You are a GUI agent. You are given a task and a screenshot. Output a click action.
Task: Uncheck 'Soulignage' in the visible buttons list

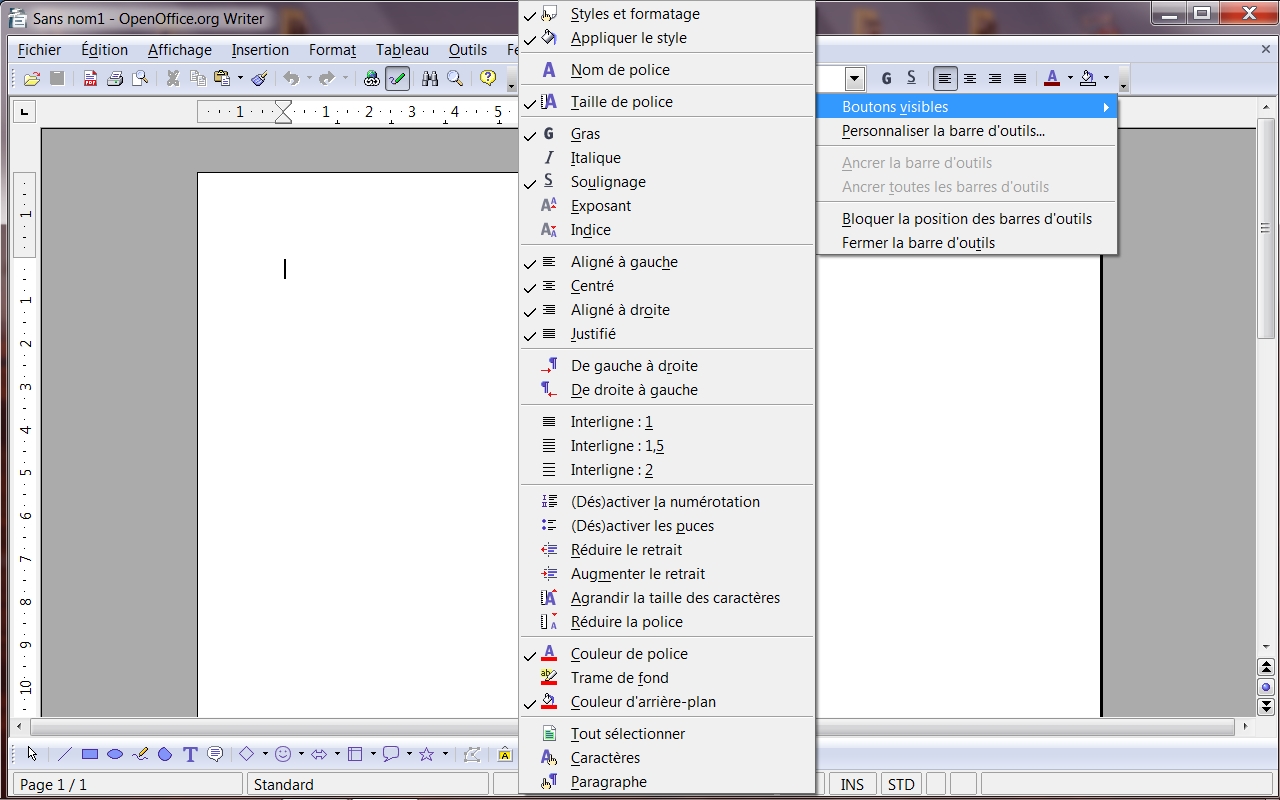coord(667,182)
